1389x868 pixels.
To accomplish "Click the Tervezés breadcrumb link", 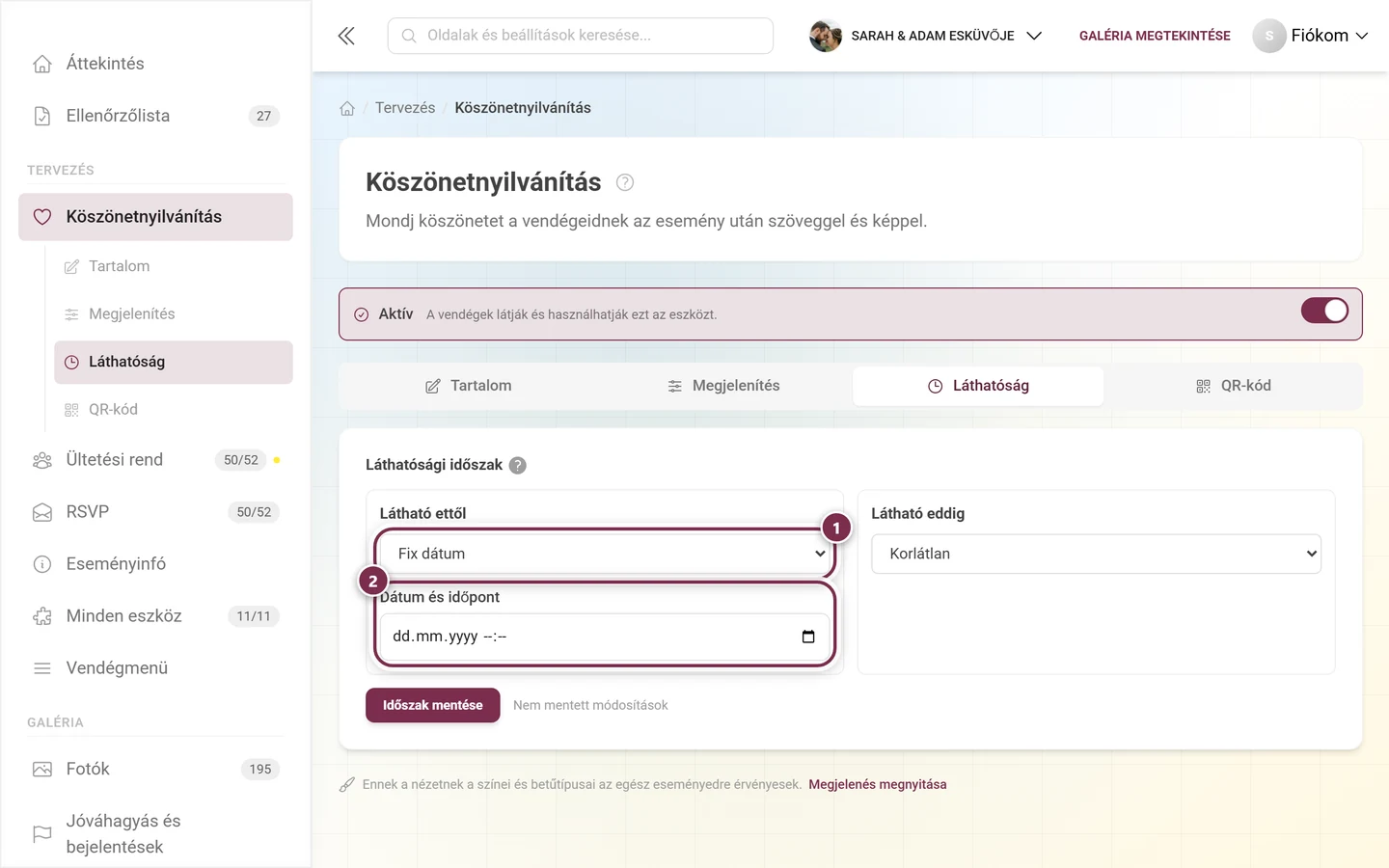I will click(x=405, y=108).
